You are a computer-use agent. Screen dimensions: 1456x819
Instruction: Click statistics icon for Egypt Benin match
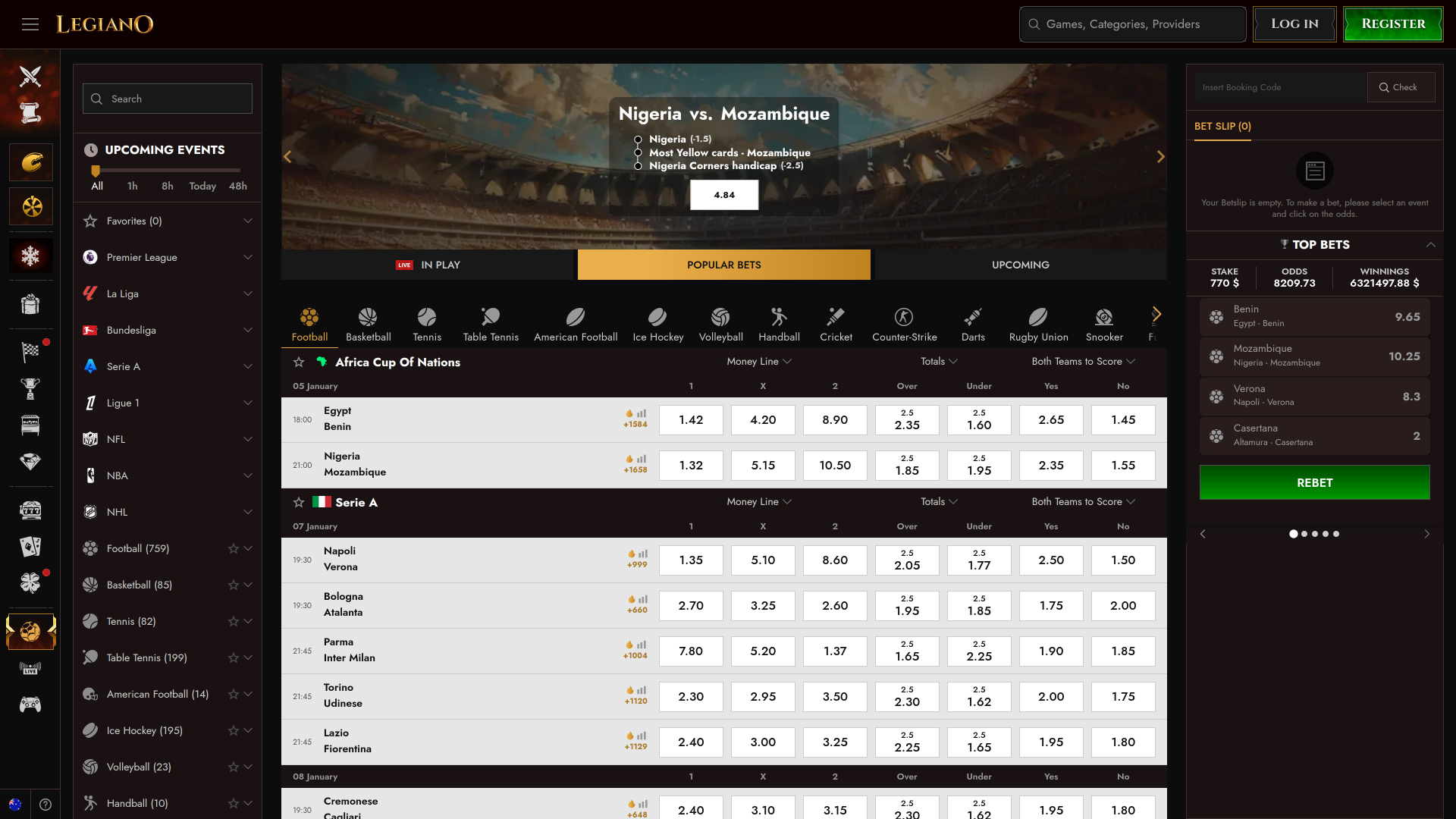tap(642, 413)
